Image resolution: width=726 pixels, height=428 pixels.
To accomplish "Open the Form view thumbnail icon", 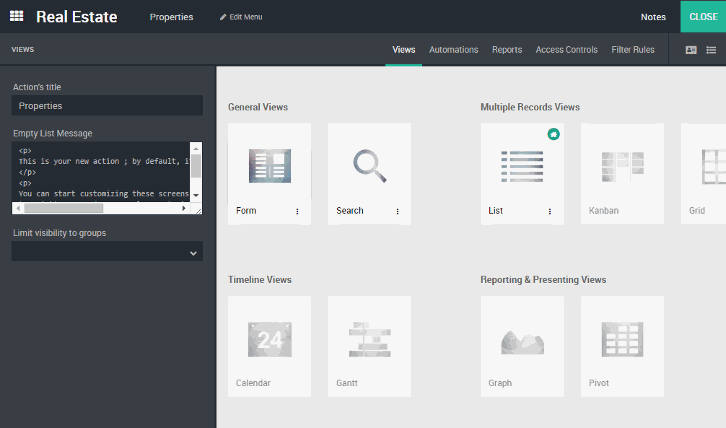I will [270, 166].
